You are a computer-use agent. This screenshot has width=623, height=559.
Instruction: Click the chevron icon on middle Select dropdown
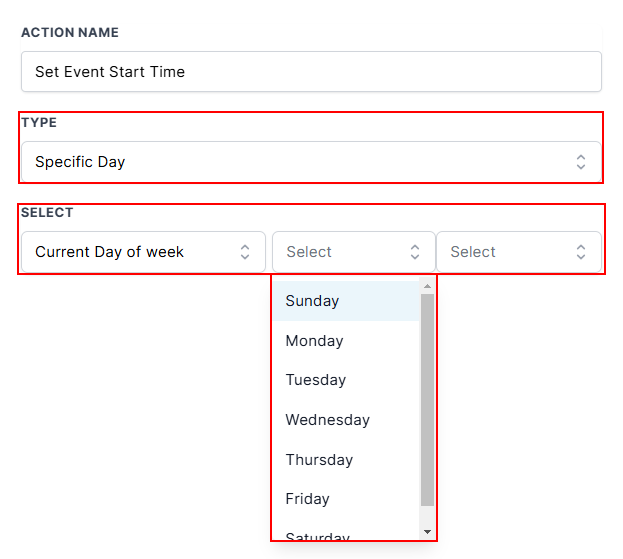click(x=415, y=252)
